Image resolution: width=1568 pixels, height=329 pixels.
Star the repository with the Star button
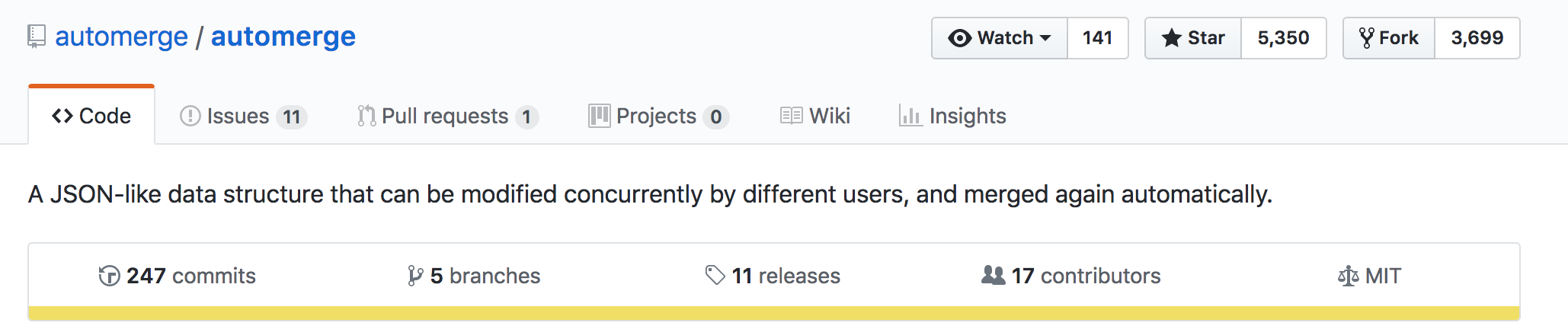click(1193, 38)
